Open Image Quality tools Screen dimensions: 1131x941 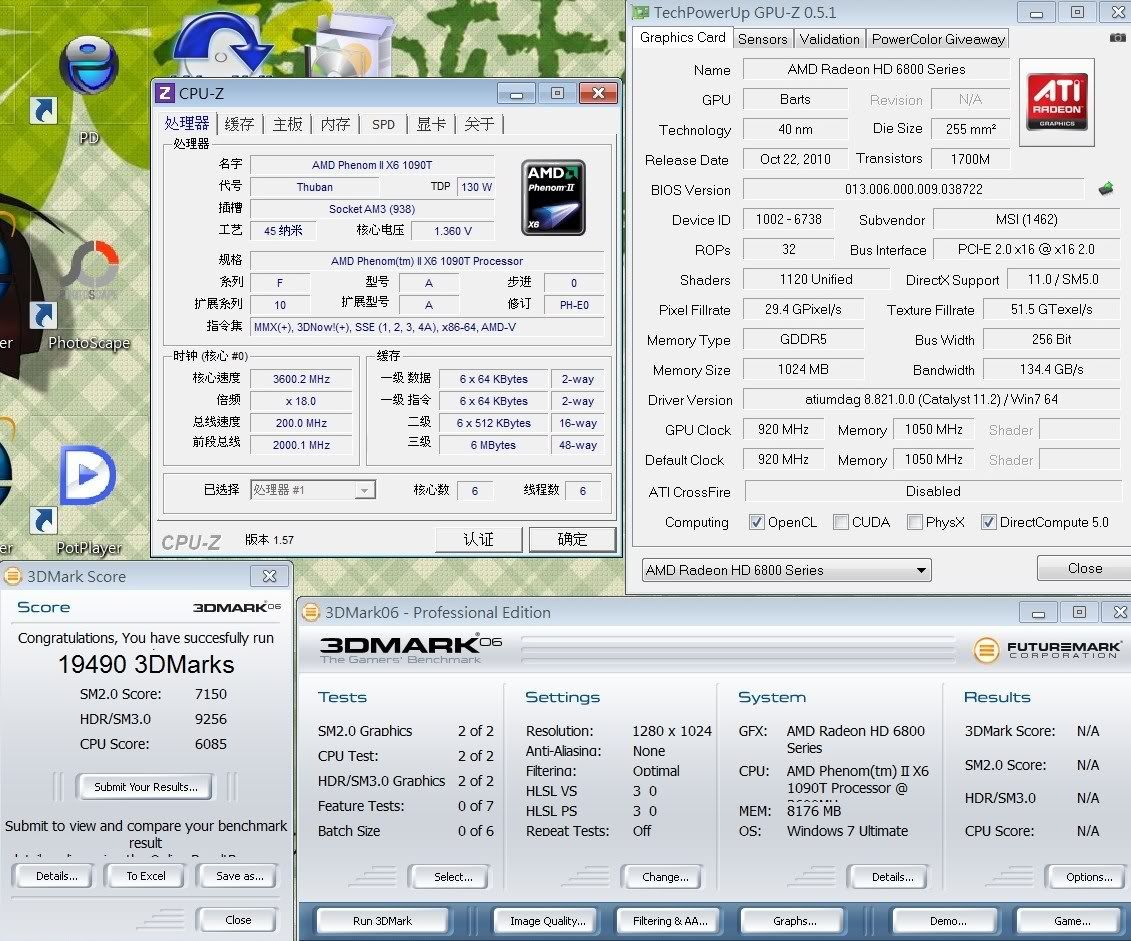click(x=547, y=921)
